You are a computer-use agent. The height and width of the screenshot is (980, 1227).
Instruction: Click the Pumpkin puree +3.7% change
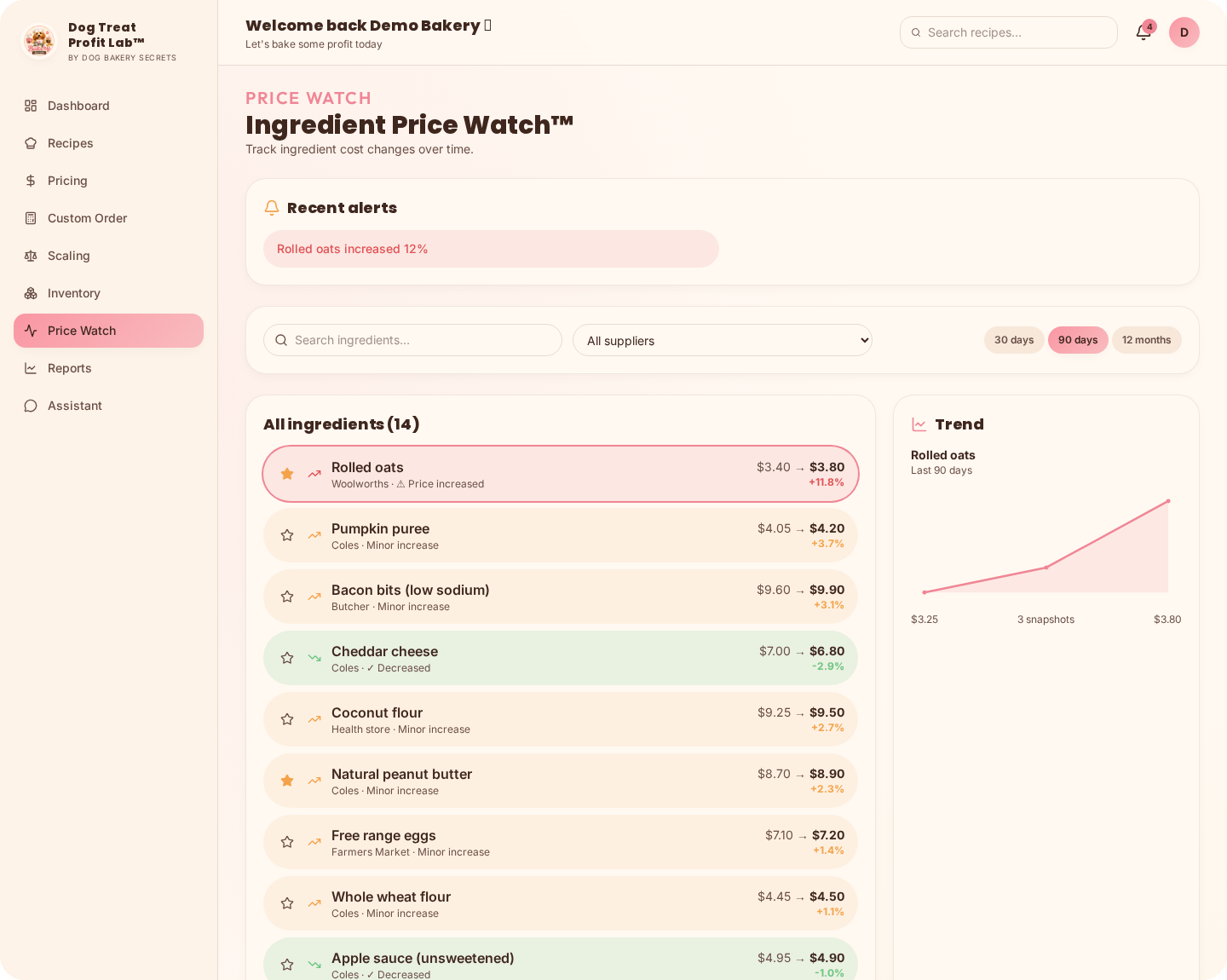click(827, 544)
